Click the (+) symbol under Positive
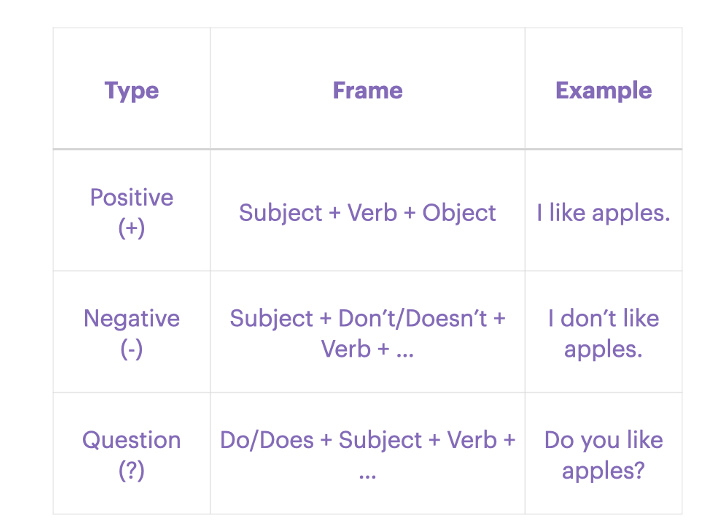Screen dimensions: 718x524 pyautogui.click(x=131, y=228)
